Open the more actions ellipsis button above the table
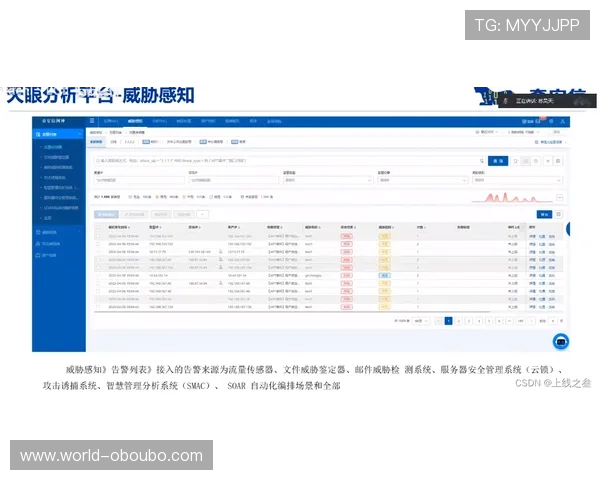The image size is (600, 480). point(203,214)
